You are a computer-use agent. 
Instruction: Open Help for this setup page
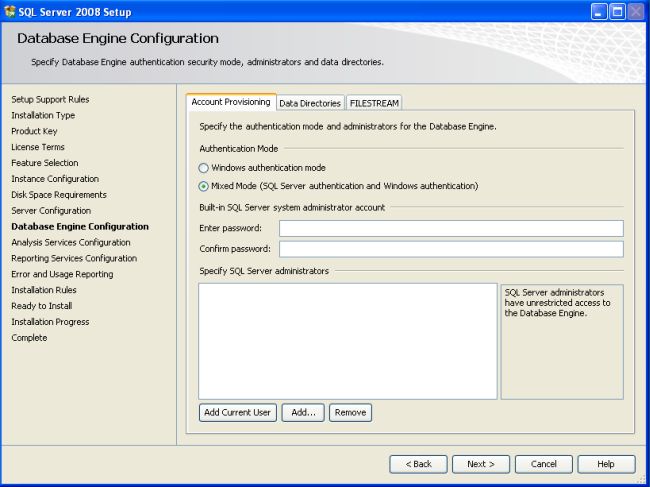pyautogui.click(x=606, y=464)
